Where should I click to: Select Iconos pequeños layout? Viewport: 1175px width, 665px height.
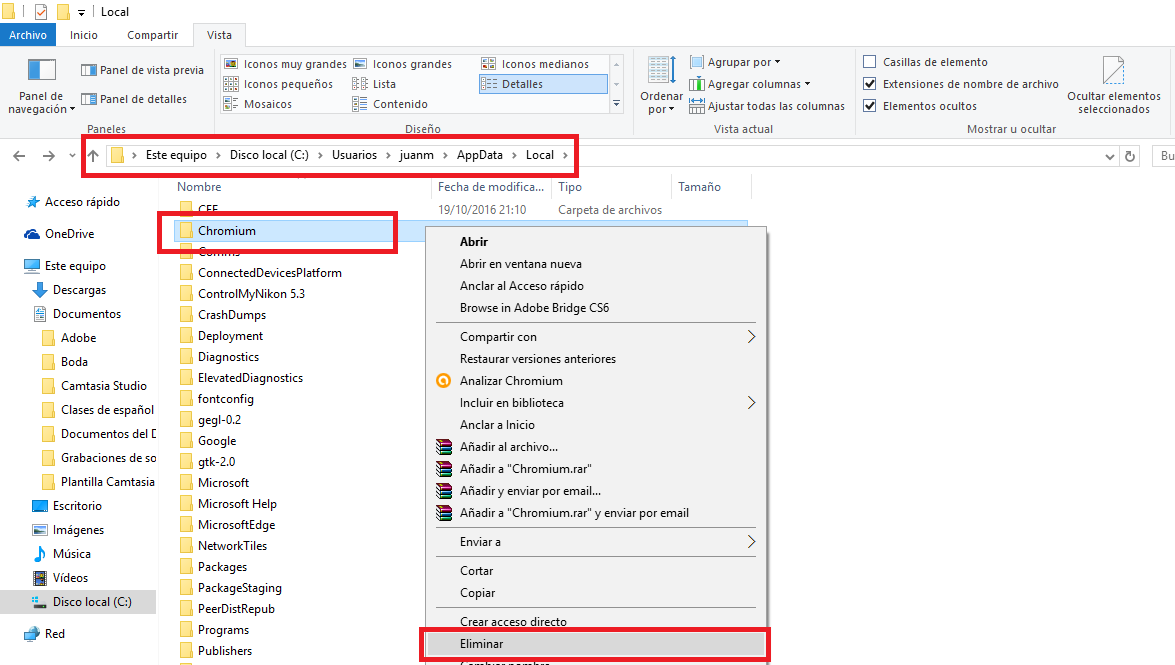pyautogui.click(x=279, y=84)
